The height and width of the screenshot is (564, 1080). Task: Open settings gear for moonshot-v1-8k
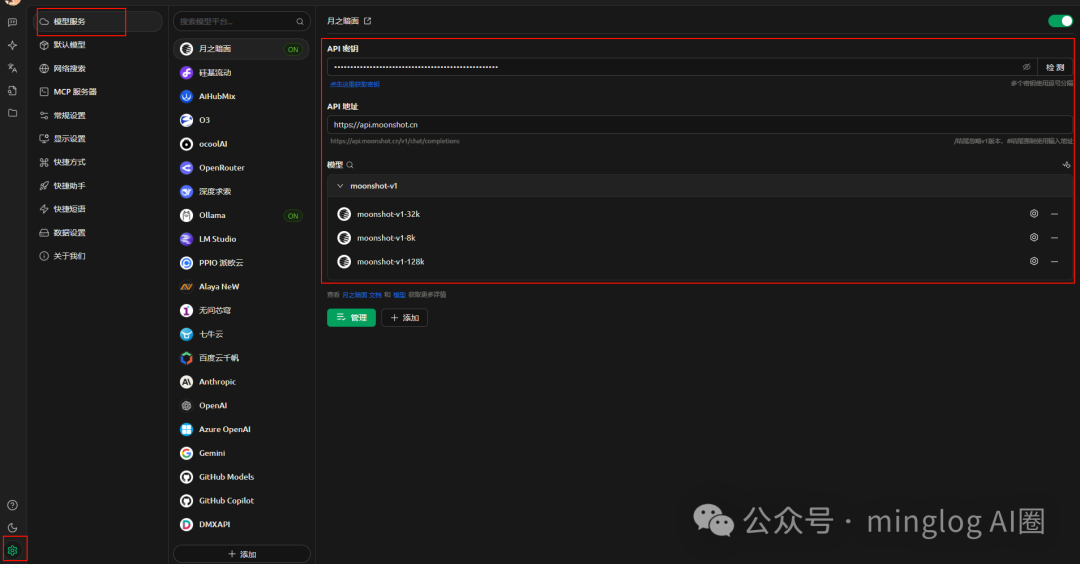point(1034,237)
